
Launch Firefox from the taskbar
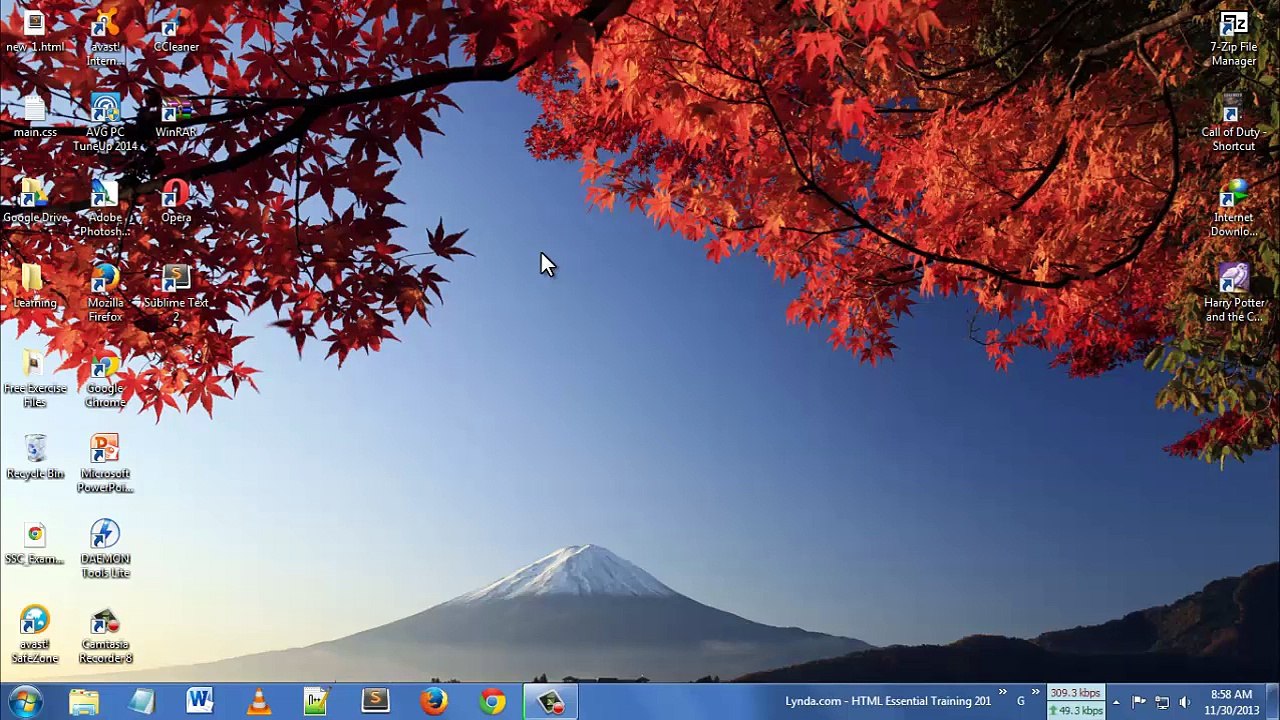[x=433, y=701]
